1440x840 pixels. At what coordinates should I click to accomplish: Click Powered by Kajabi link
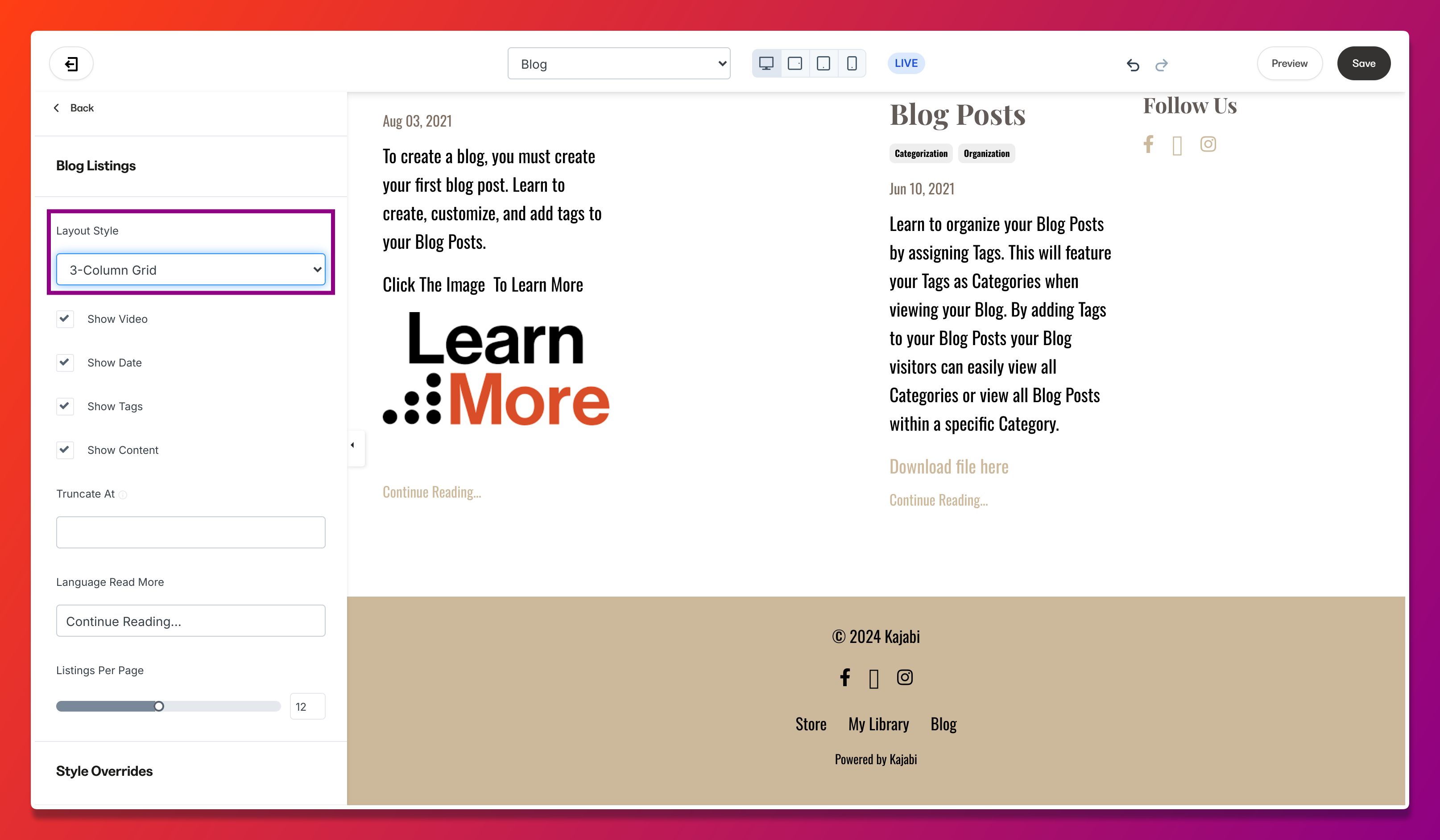click(x=875, y=759)
